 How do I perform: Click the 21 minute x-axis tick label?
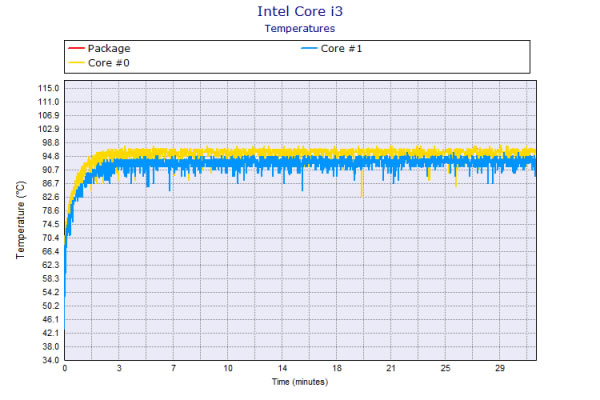click(x=391, y=368)
